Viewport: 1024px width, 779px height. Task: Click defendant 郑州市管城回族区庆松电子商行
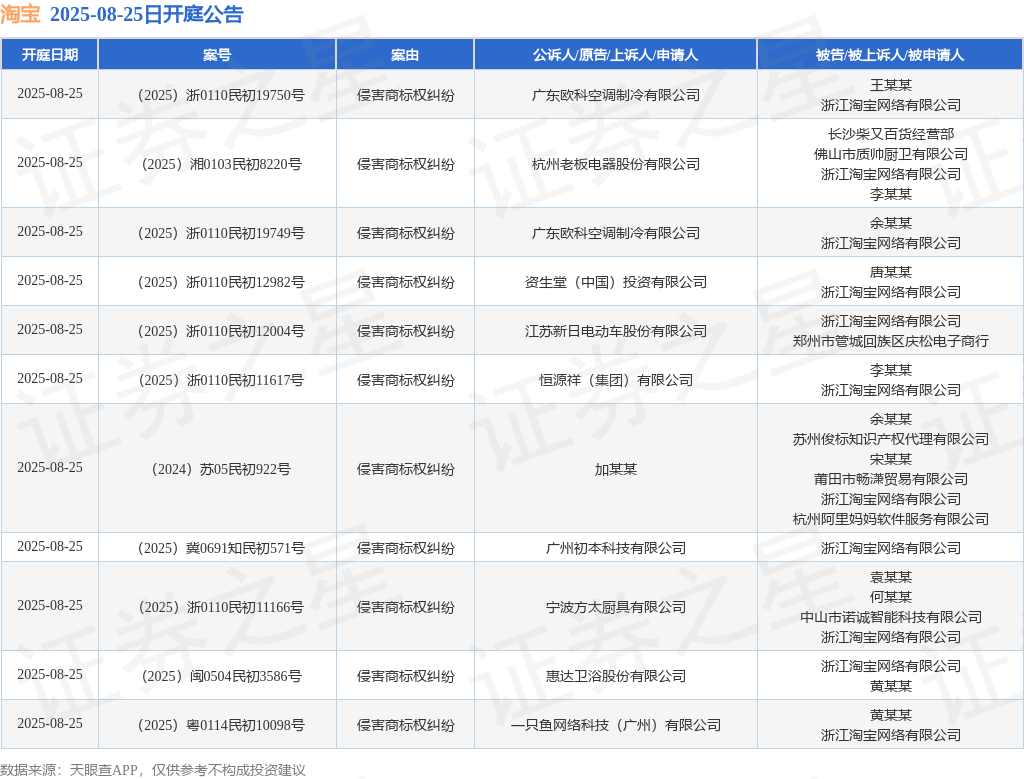(890, 341)
